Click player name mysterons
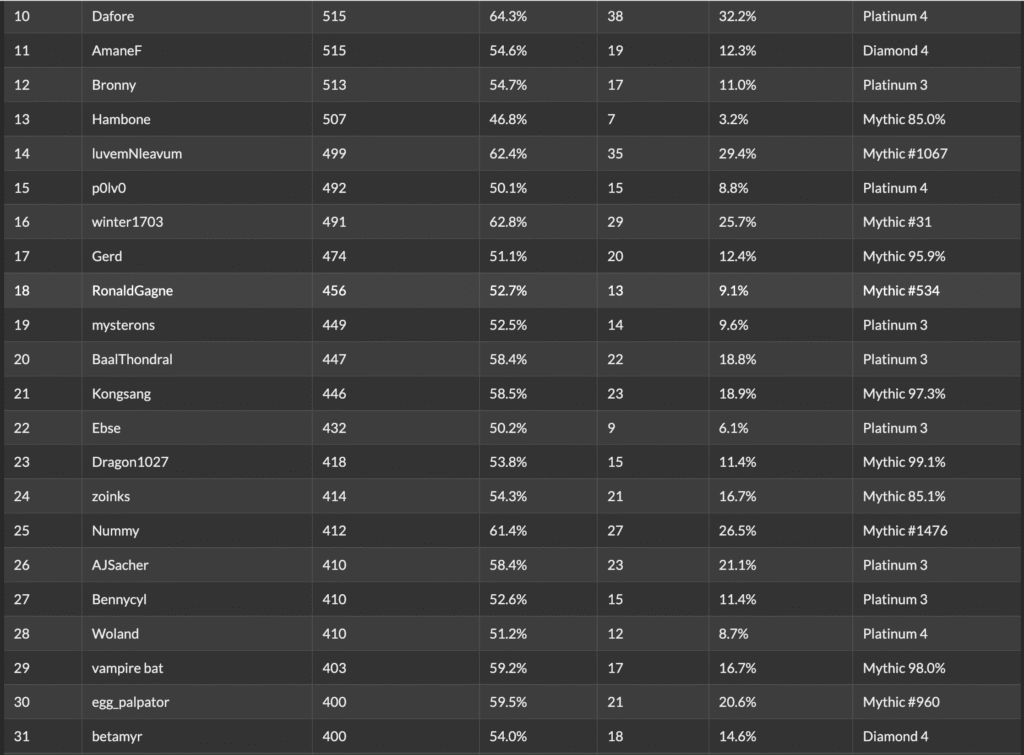This screenshot has height=755, width=1024. click(x=123, y=325)
